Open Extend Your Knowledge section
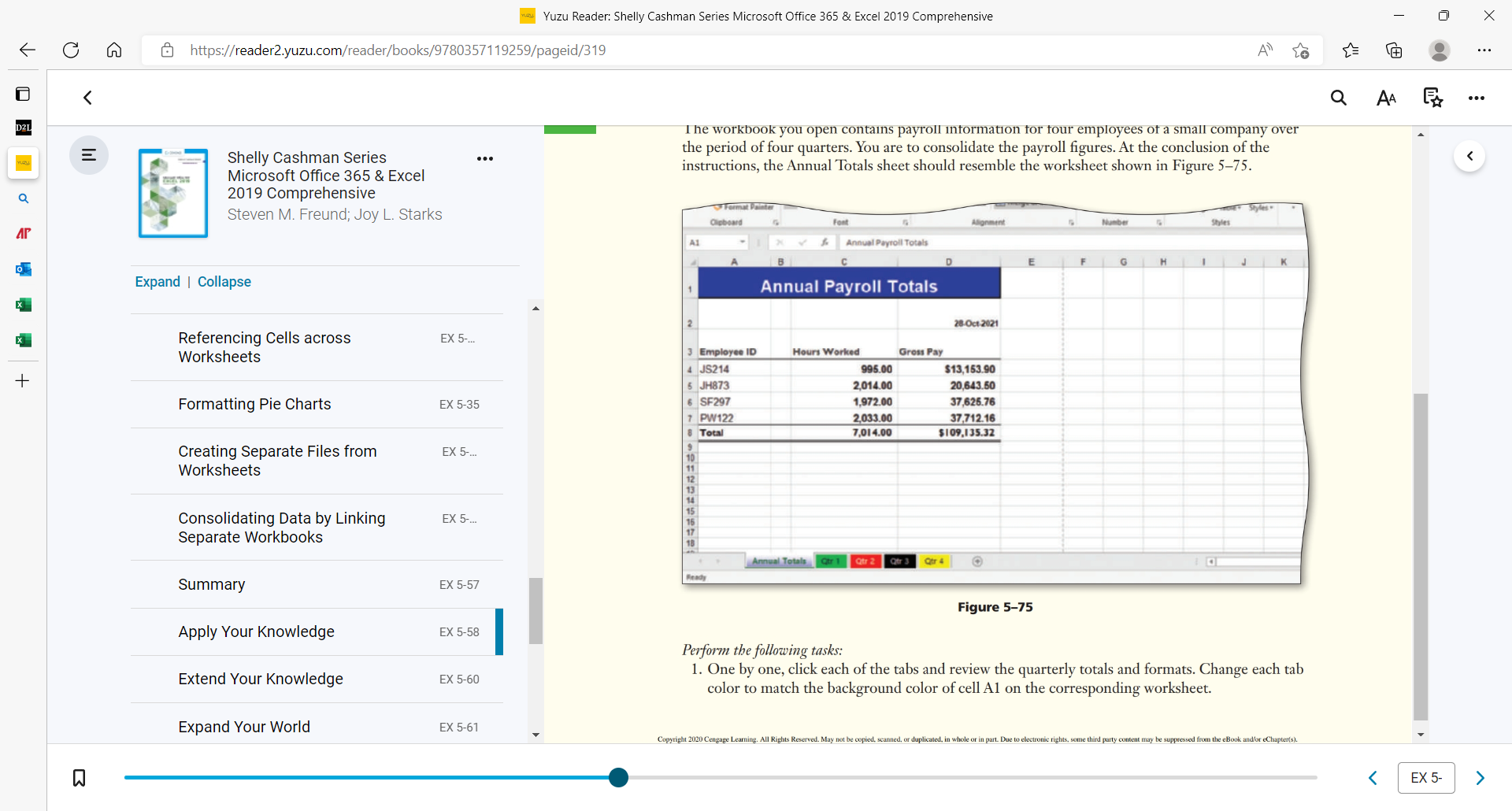This screenshot has width=1512, height=811. click(x=317, y=679)
